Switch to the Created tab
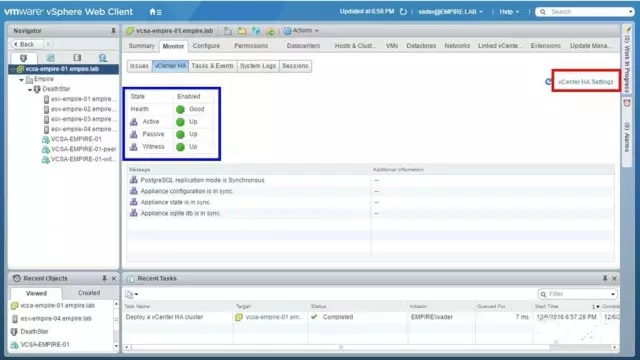640x360 pixels. tap(89, 293)
